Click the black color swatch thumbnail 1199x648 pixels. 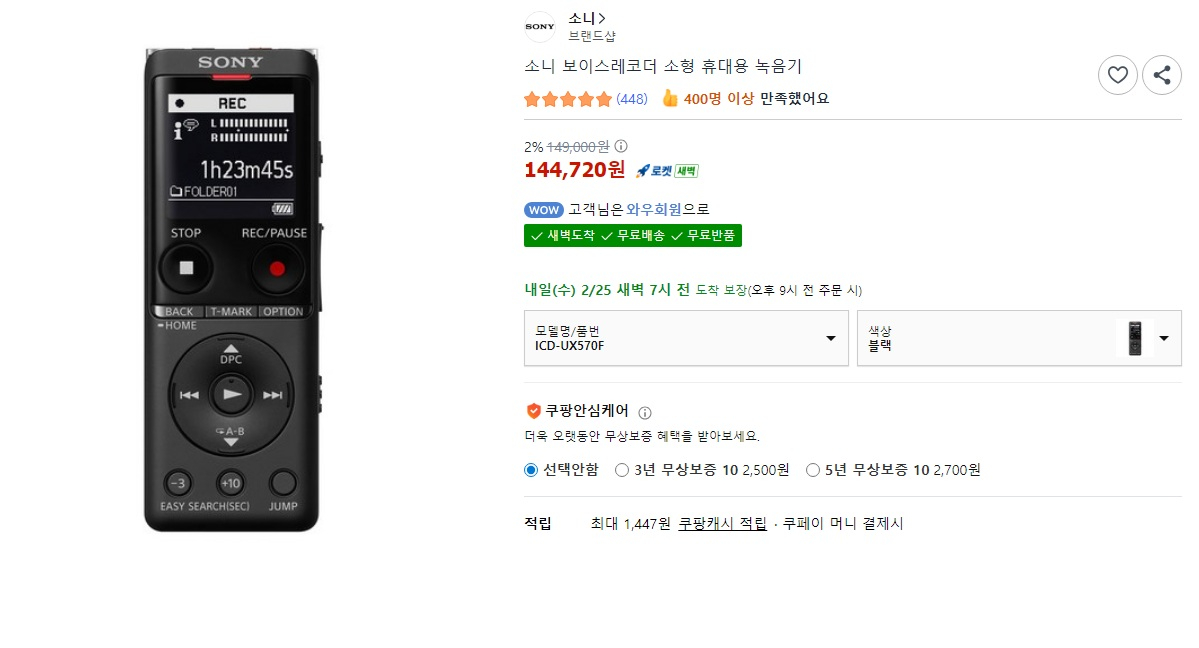1134,338
